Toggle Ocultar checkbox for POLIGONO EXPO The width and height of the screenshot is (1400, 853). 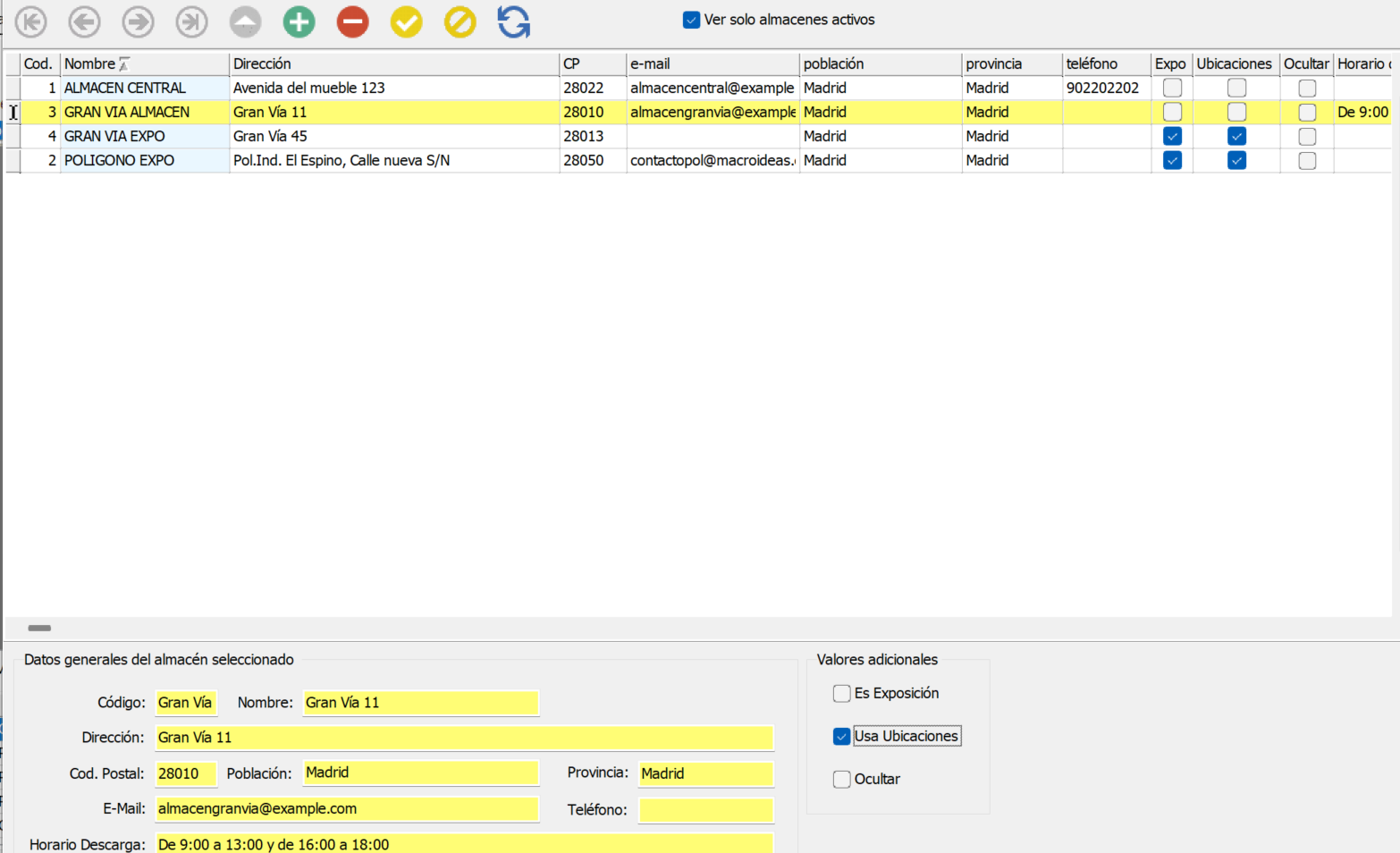click(x=1307, y=160)
